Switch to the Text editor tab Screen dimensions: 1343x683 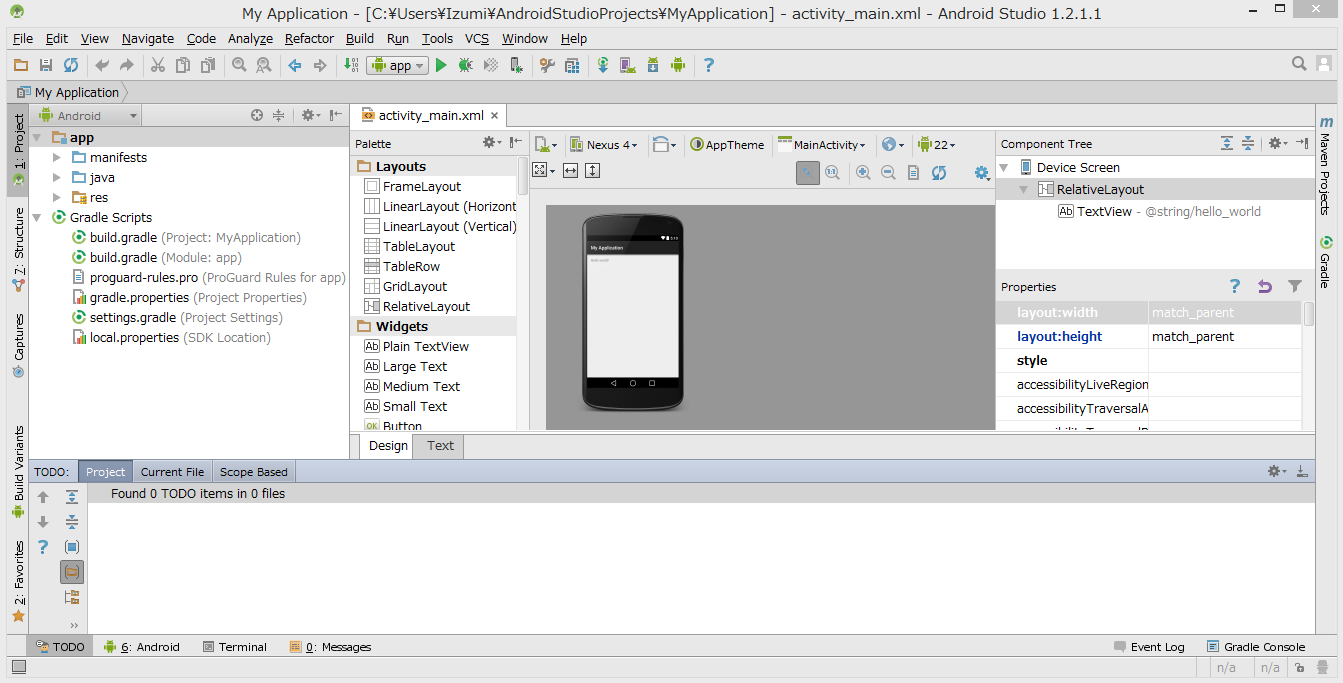point(440,446)
